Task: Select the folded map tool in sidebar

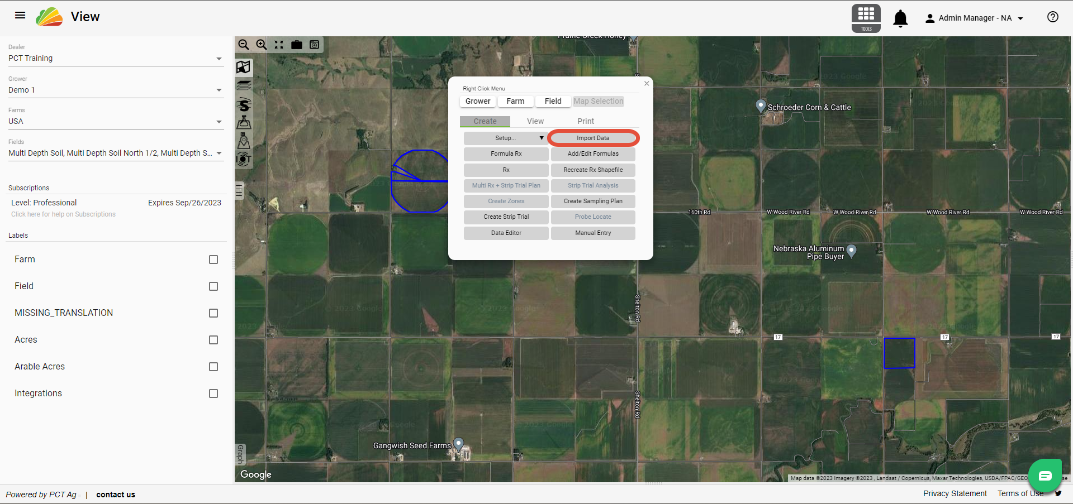Action: [x=244, y=67]
